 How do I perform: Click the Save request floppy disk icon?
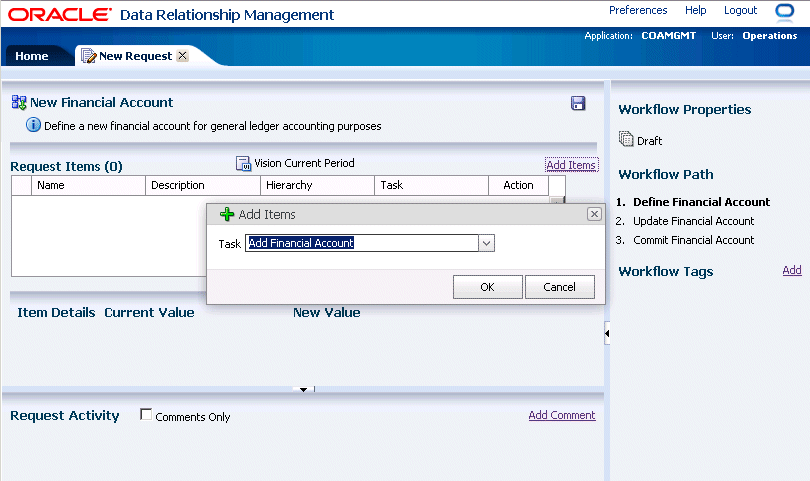578,103
